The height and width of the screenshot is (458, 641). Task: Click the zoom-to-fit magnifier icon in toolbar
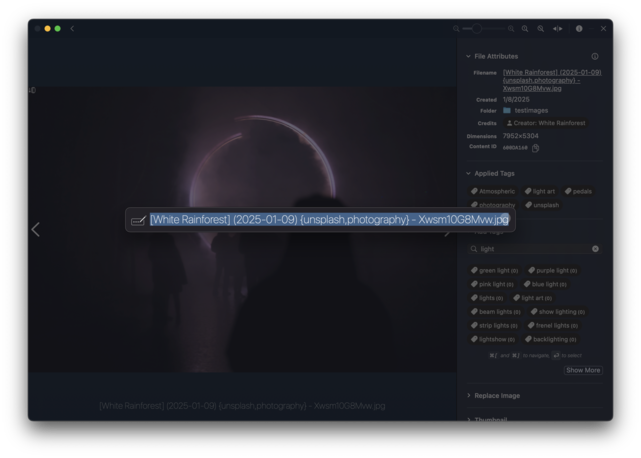click(525, 29)
